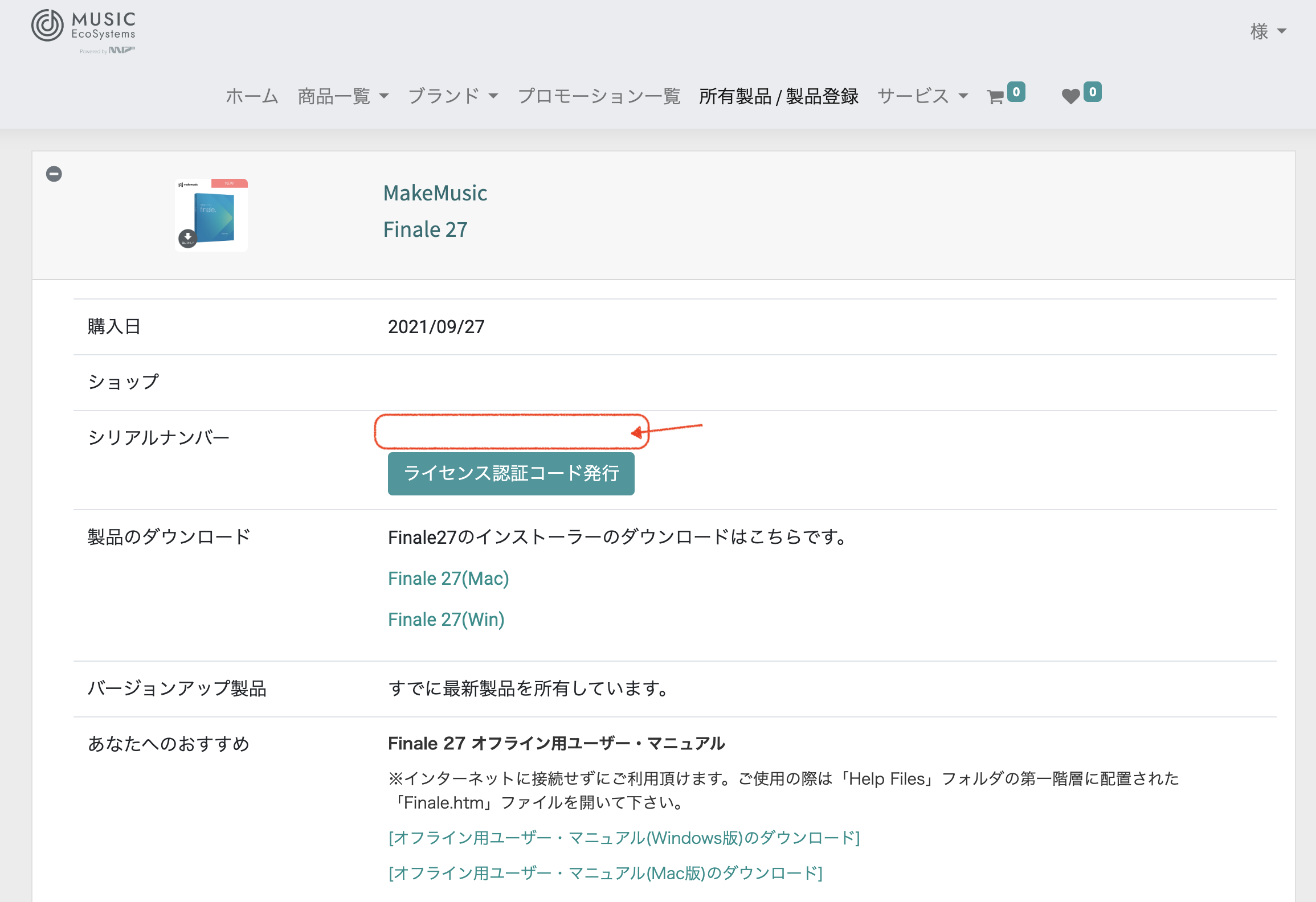Click the 製品のダウンロード label
The width and height of the screenshot is (1316, 902).
[x=169, y=537]
